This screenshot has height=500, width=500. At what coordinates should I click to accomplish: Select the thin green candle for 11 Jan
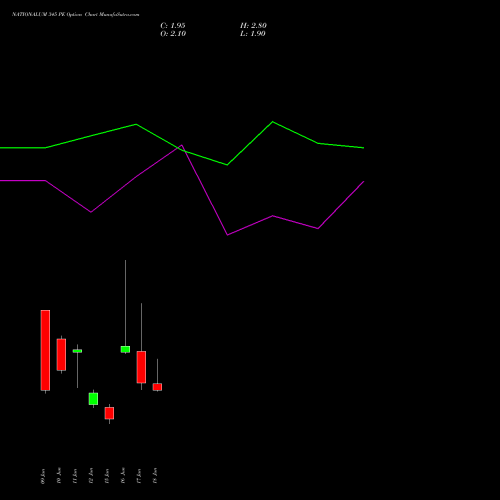pos(77,351)
